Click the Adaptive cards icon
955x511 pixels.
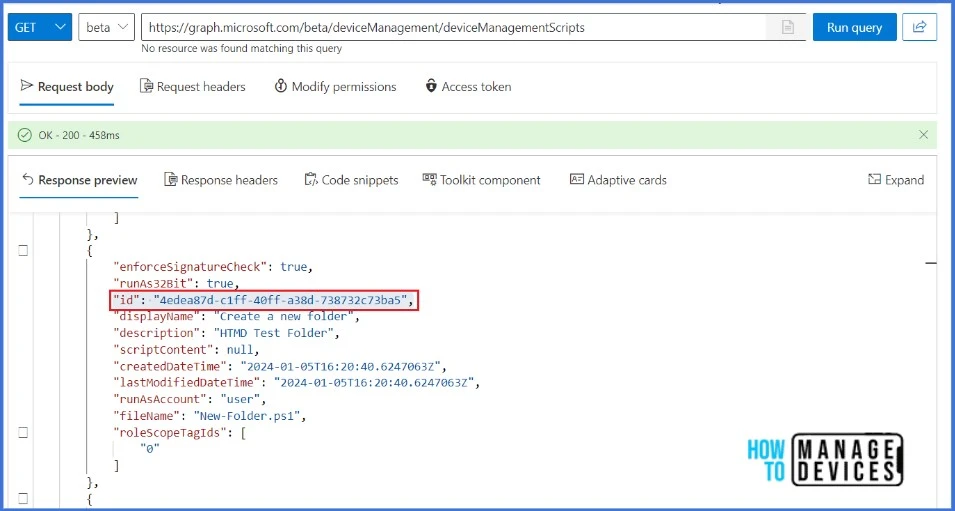(x=577, y=179)
